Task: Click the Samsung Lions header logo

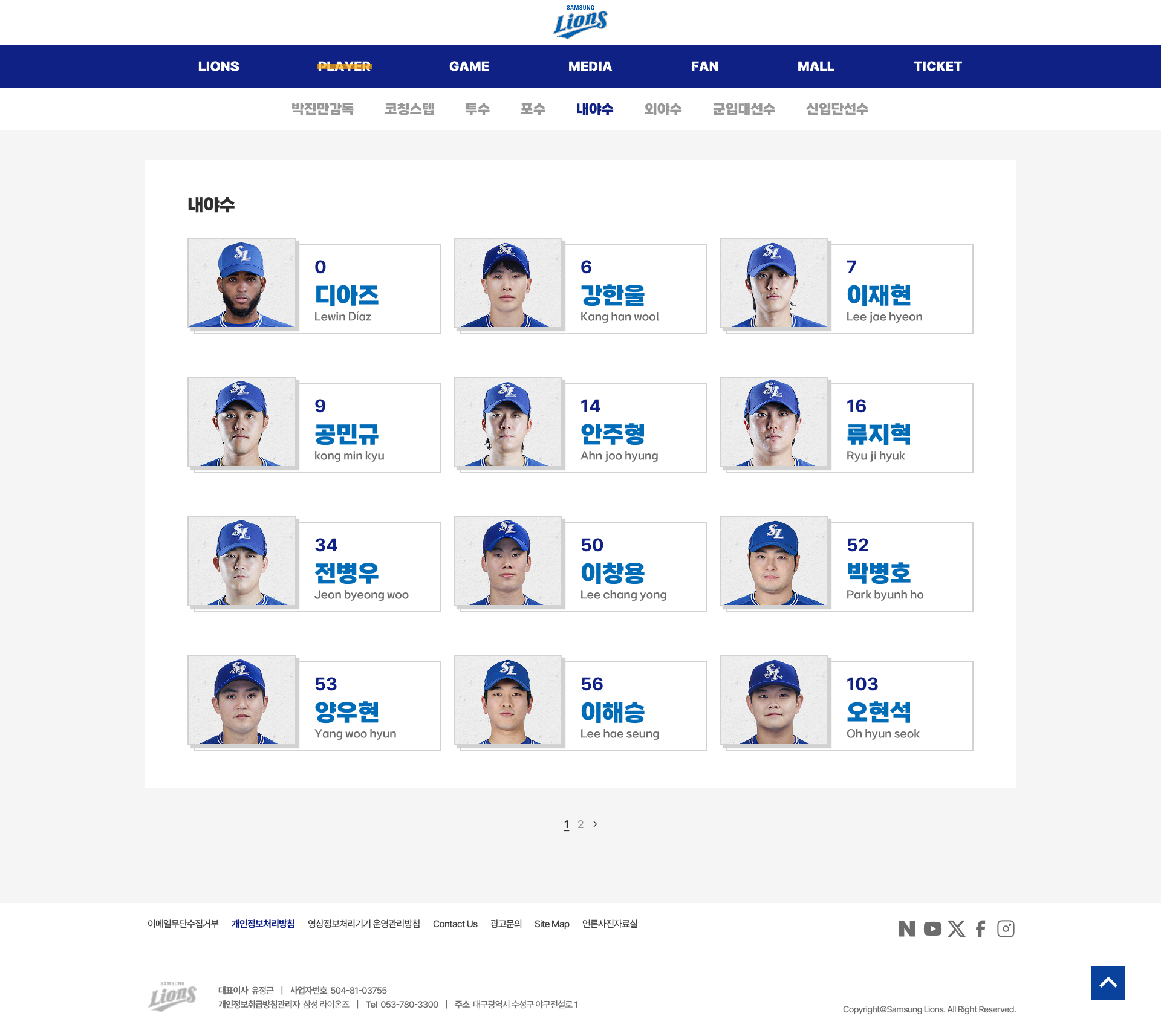Action: [580, 22]
